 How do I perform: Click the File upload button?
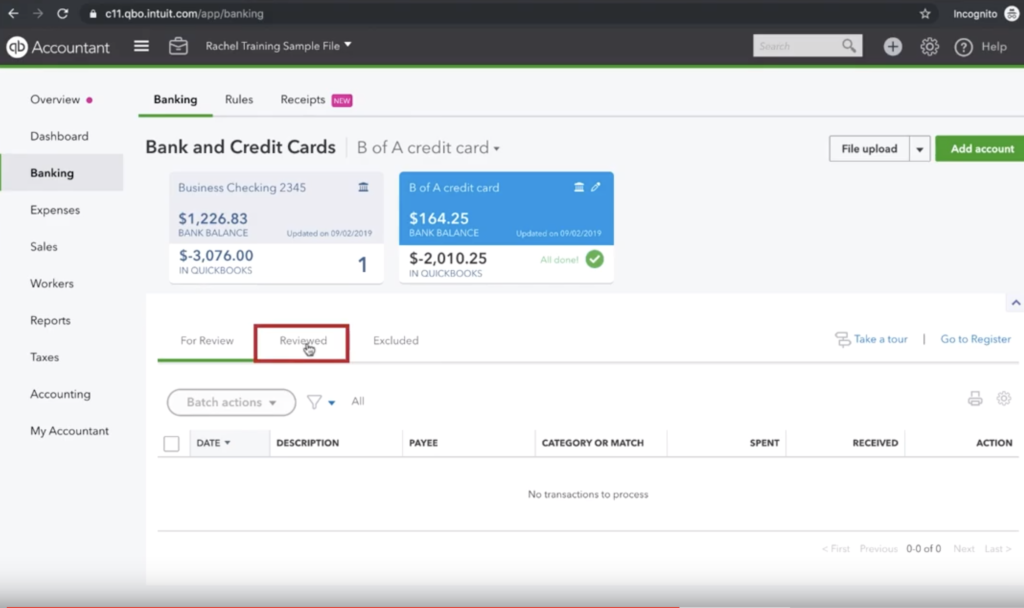tap(869, 149)
